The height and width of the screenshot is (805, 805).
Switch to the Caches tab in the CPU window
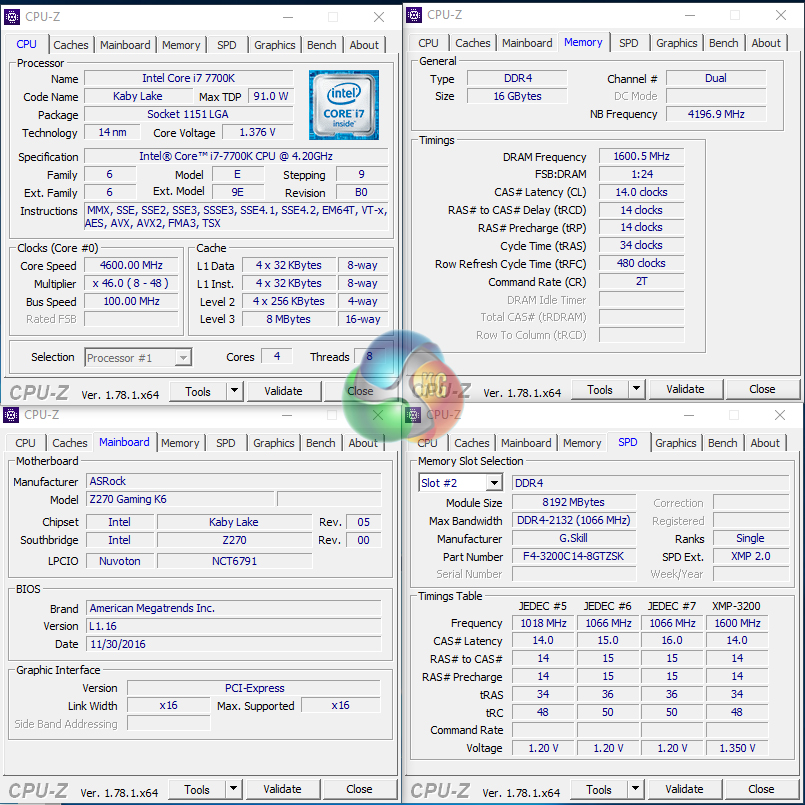click(71, 45)
